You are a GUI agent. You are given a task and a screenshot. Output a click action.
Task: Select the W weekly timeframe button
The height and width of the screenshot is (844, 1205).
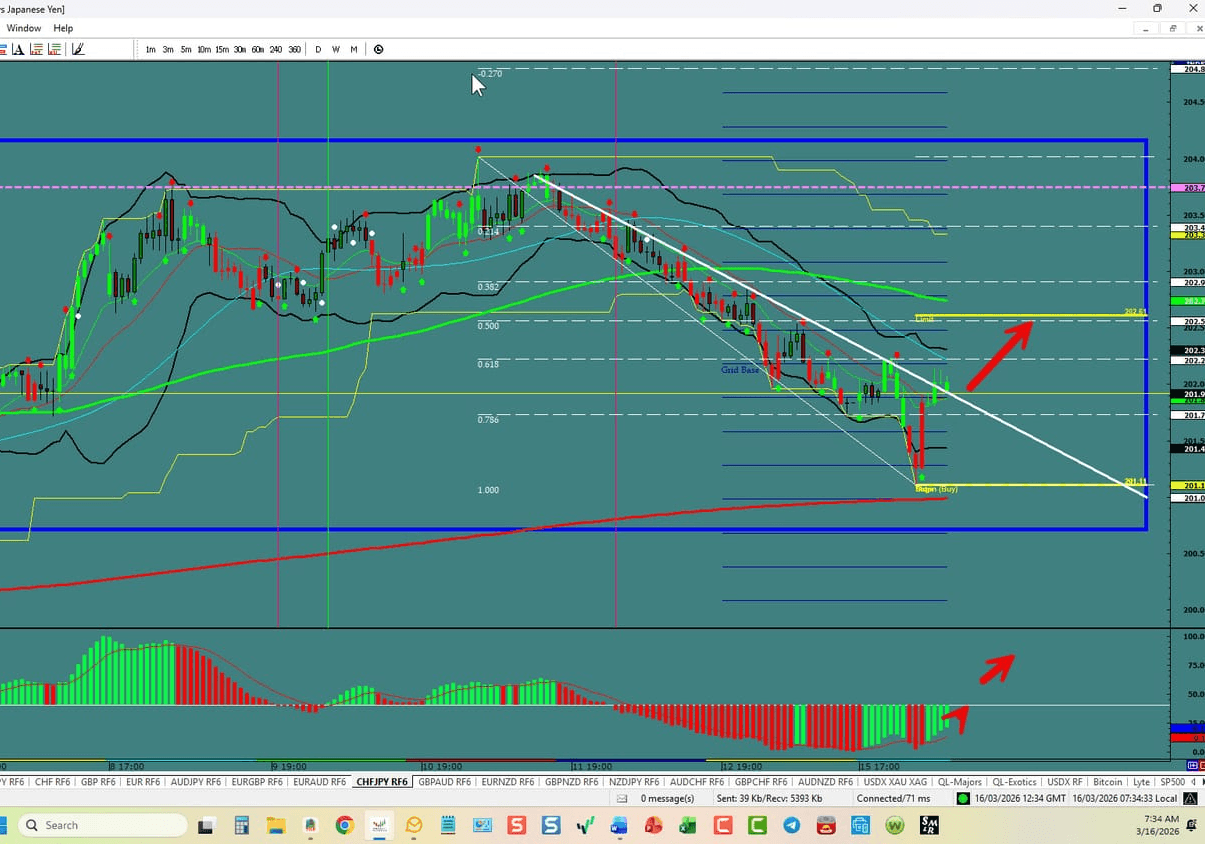(336, 49)
